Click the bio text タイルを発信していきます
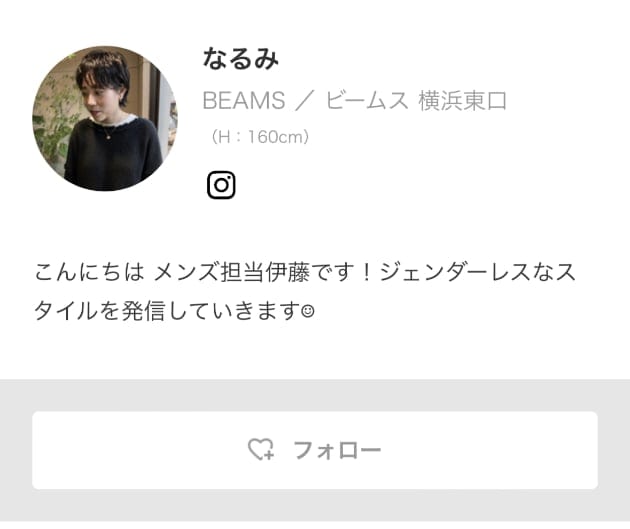Viewport: 630px width, 529px height. click(167, 311)
